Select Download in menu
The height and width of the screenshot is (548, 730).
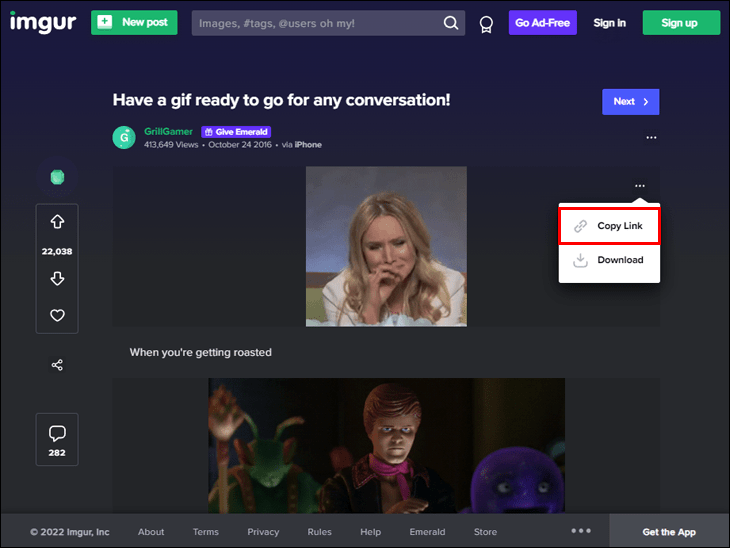click(x=609, y=260)
